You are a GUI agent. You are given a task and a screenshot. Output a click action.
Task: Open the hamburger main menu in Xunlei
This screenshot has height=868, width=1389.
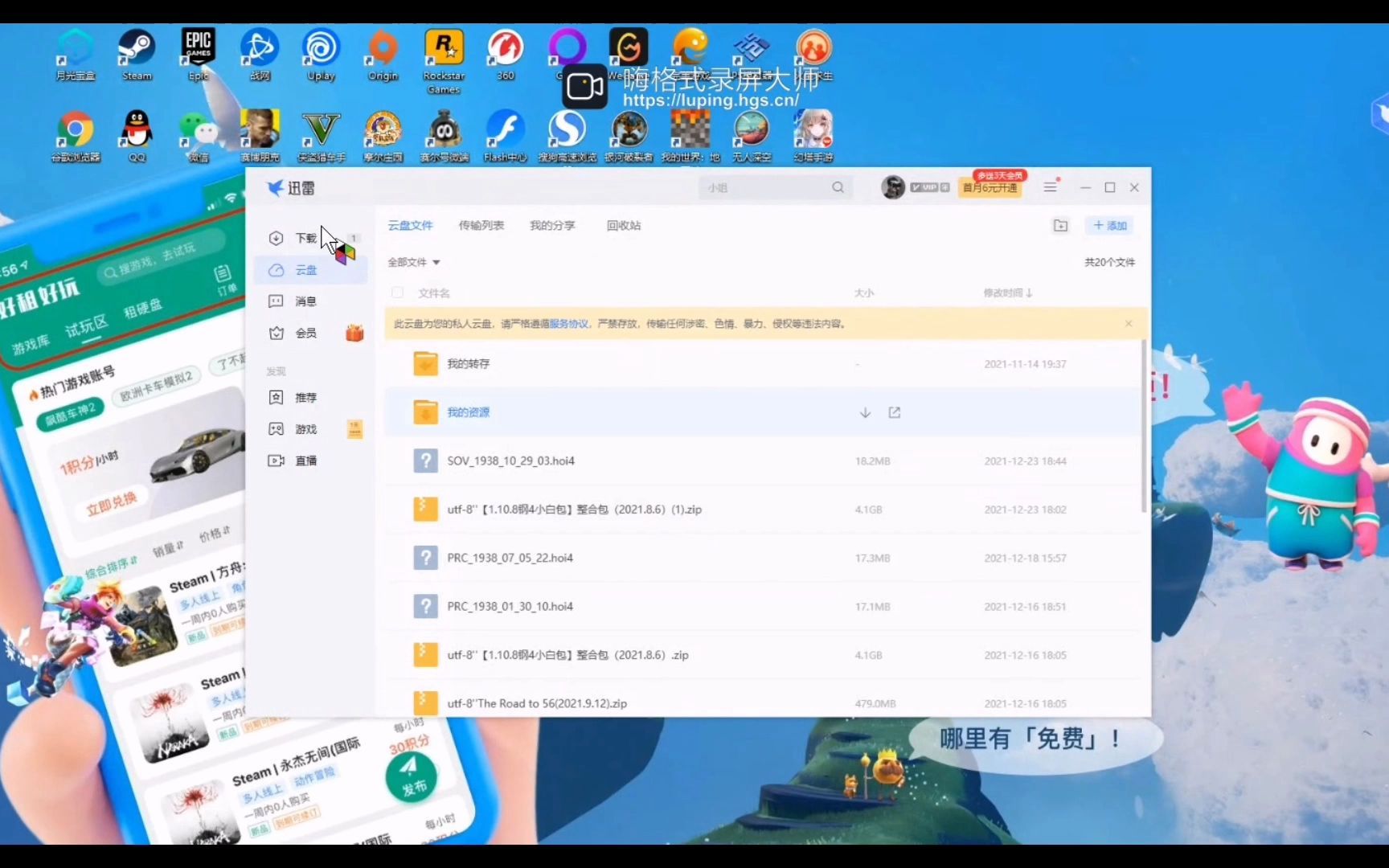pos(1050,187)
